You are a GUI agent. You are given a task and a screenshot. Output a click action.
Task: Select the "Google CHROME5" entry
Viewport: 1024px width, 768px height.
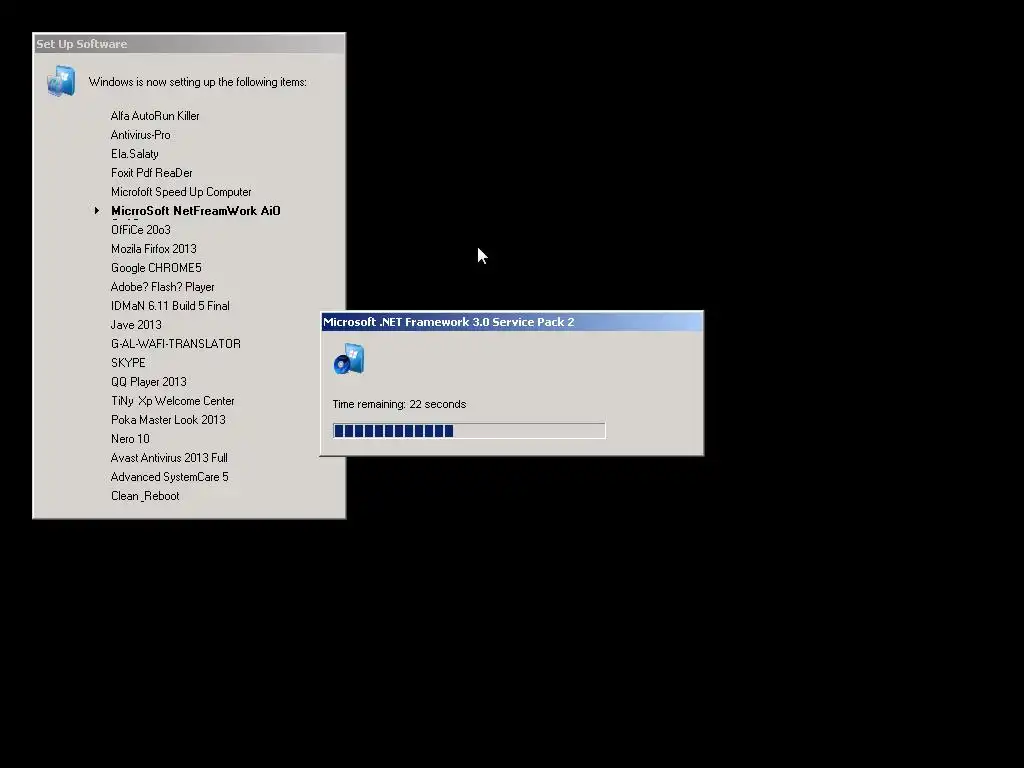click(x=156, y=267)
